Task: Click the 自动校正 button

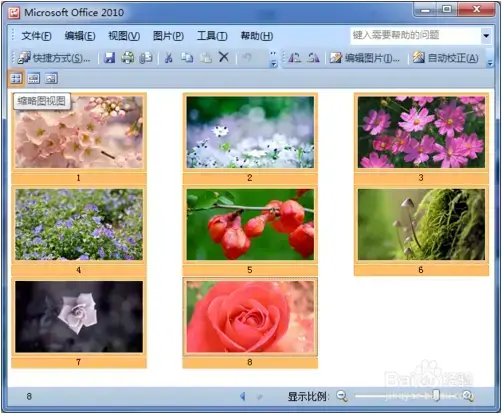Action: click(x=446, y=58)
